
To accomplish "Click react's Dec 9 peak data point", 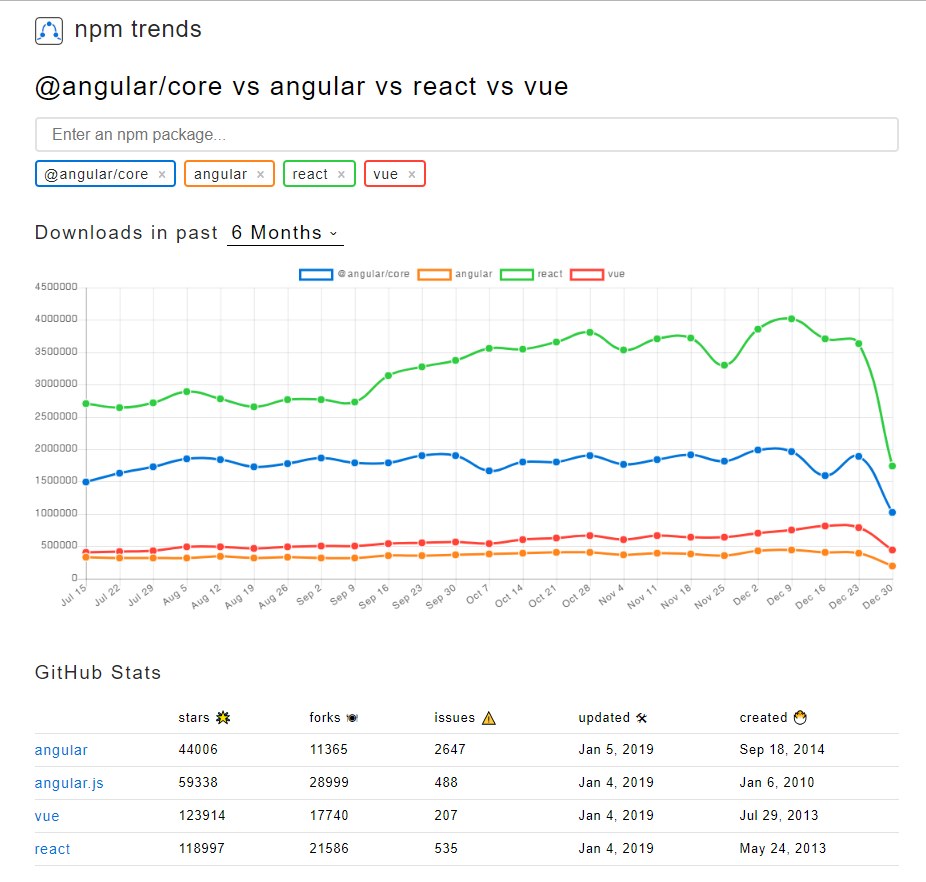I will pos(792,319).
